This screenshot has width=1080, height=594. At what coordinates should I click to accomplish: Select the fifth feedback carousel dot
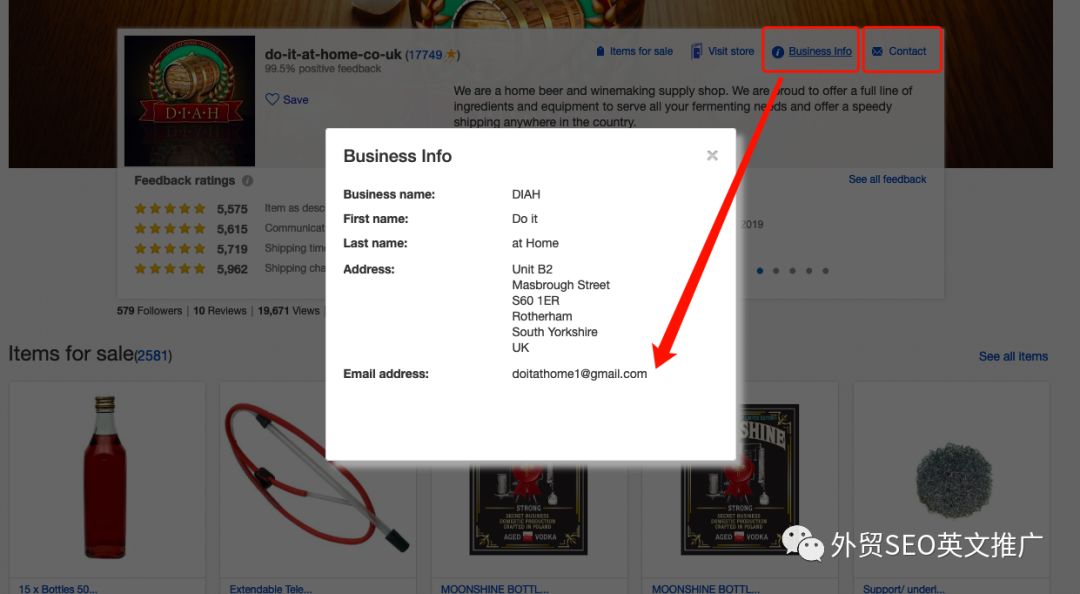[825, 271]
